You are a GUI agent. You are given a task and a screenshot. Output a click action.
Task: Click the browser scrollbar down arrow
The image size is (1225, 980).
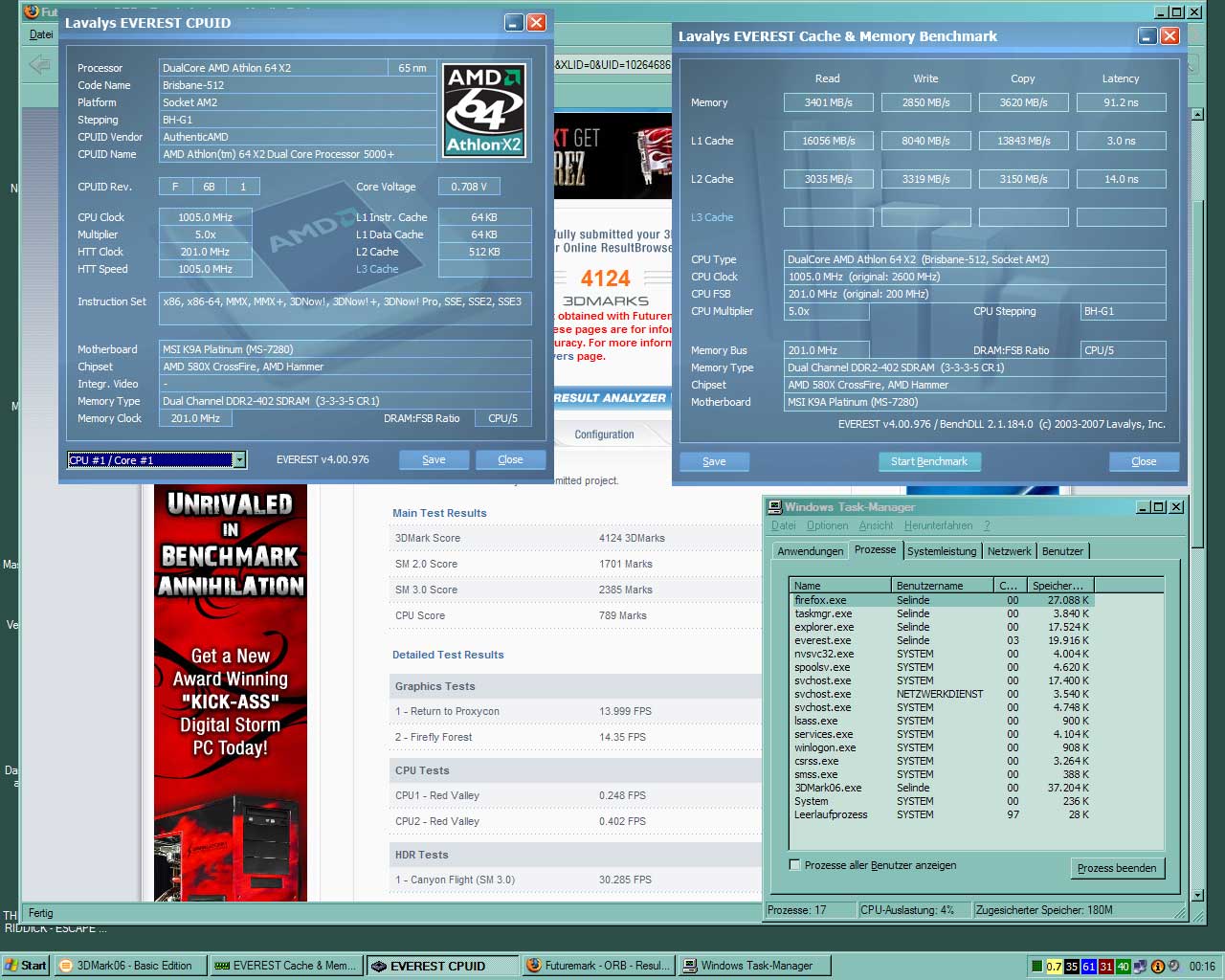click(1197, 896)
